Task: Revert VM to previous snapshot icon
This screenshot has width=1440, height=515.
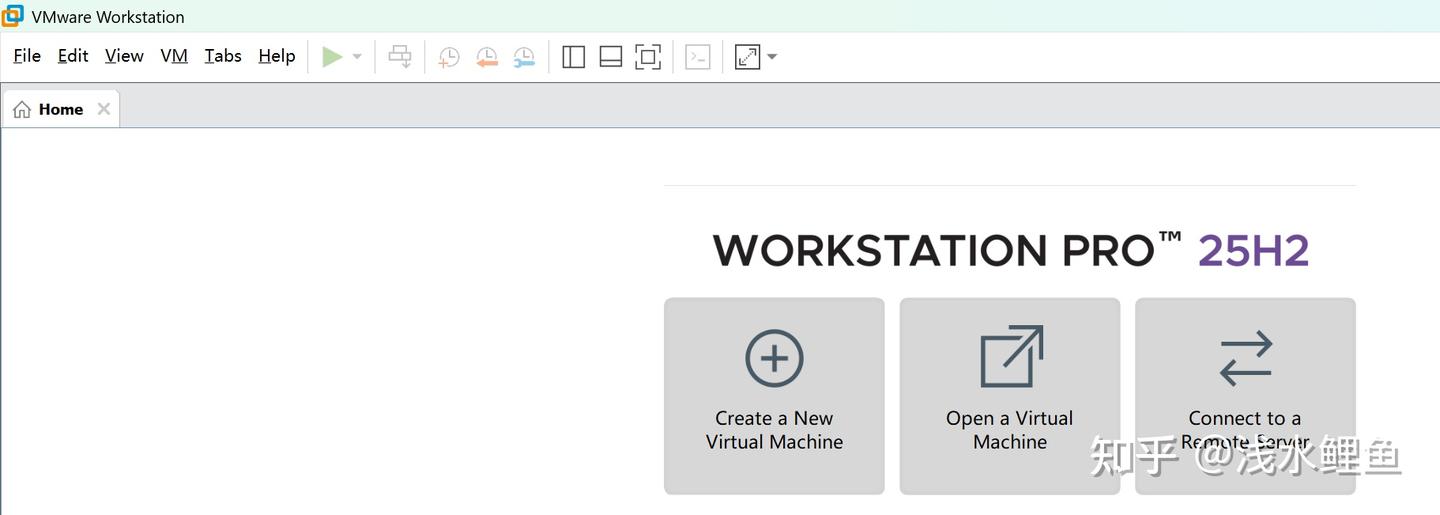Action: pyautogui.click(x=487, y=57)
